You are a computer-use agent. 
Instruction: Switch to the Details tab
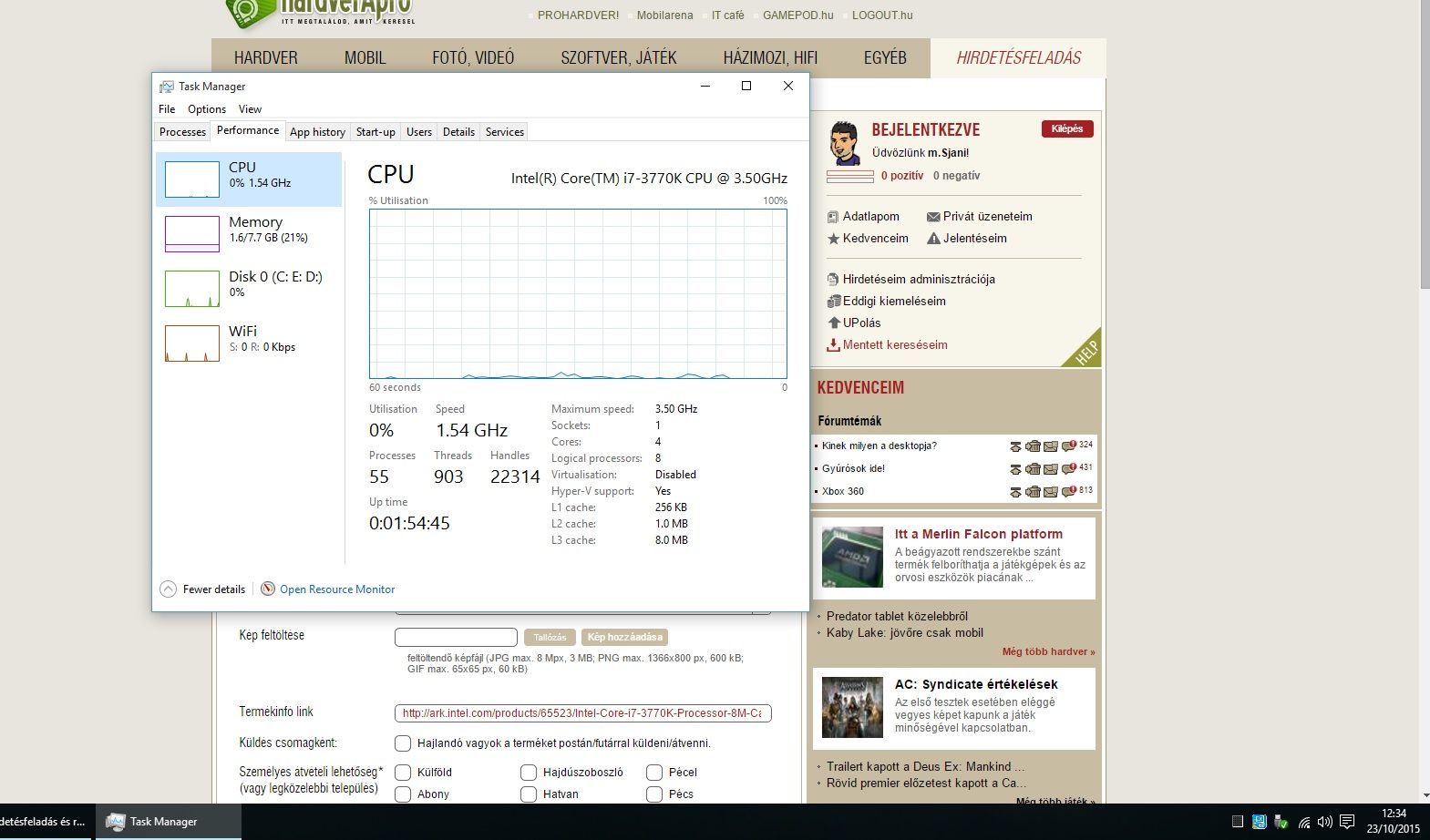click(x=458, y=132)
